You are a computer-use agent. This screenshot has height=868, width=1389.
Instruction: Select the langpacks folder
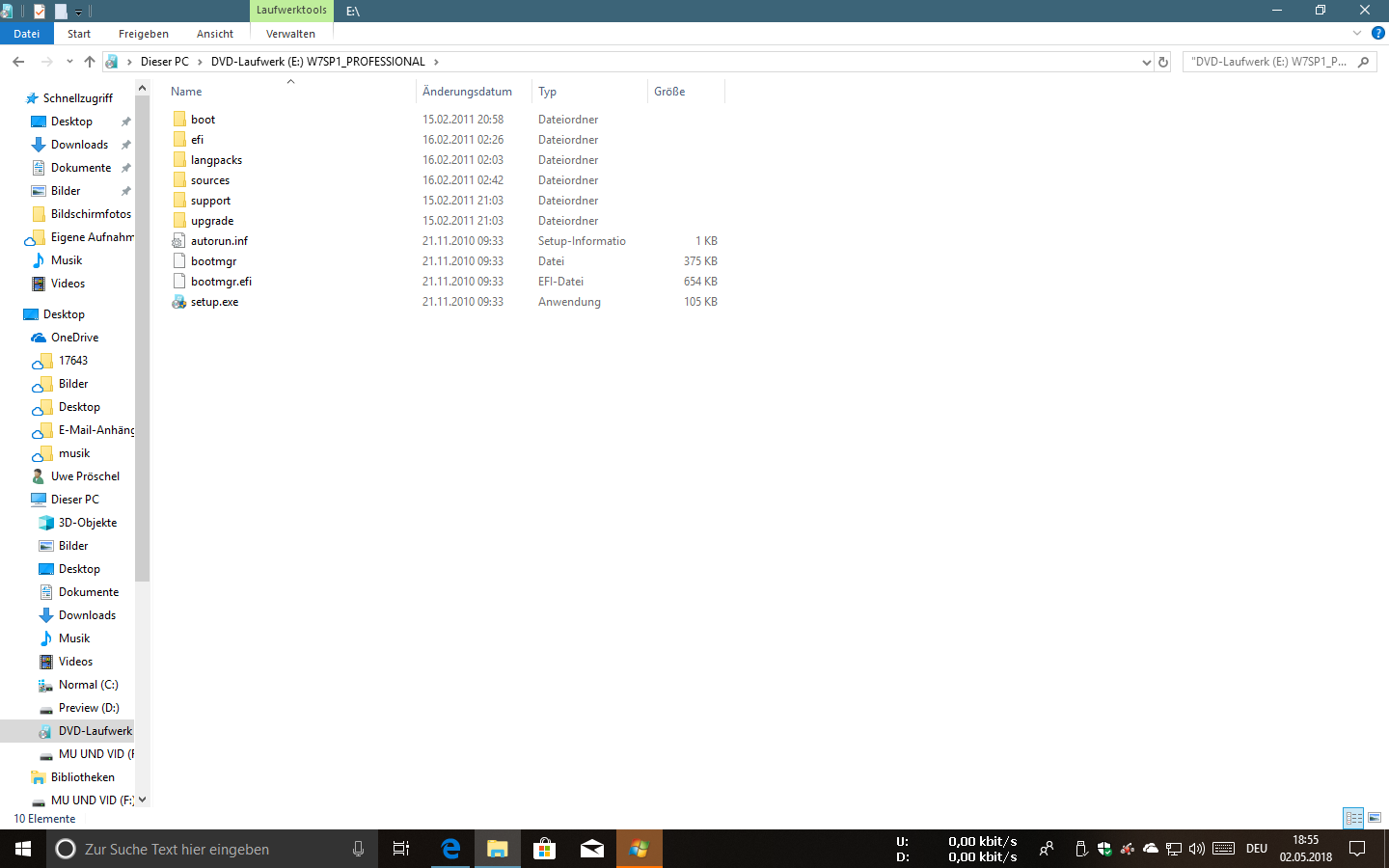tap(216, 160)
